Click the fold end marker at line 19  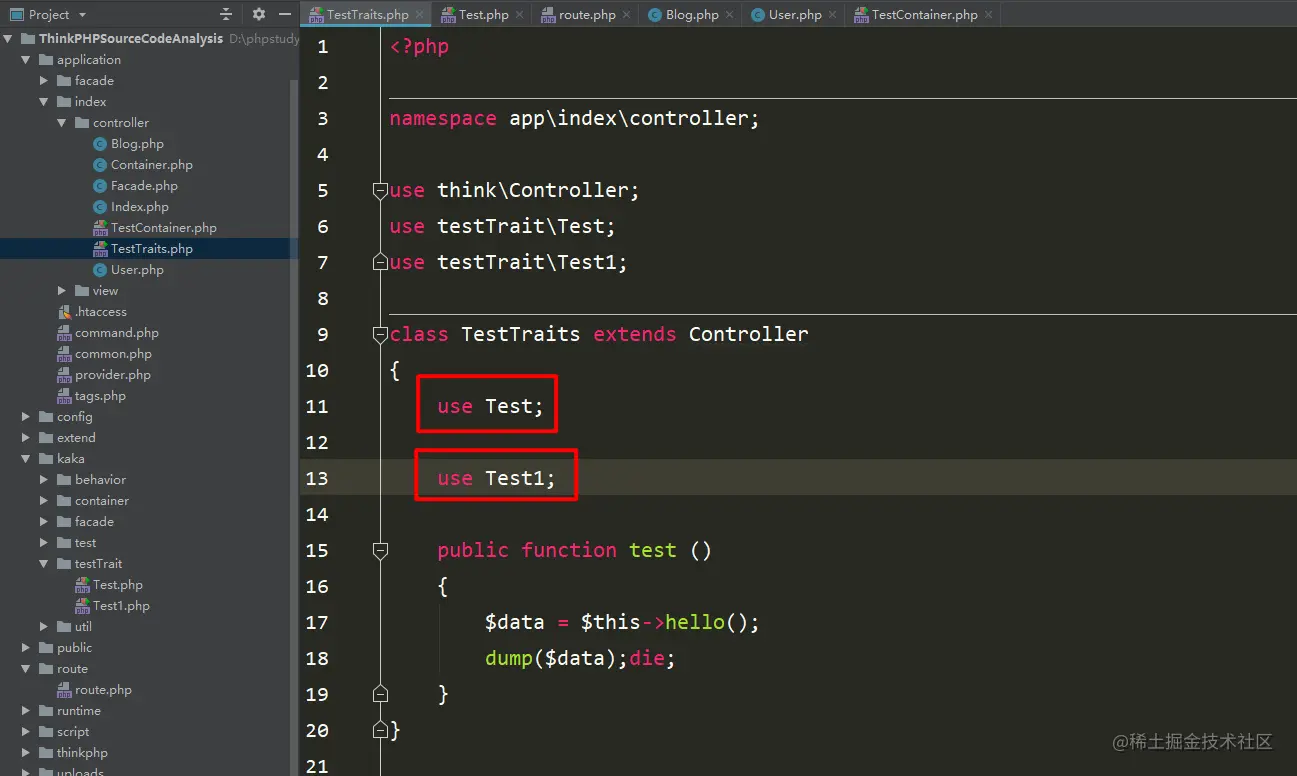click(379, 694)
